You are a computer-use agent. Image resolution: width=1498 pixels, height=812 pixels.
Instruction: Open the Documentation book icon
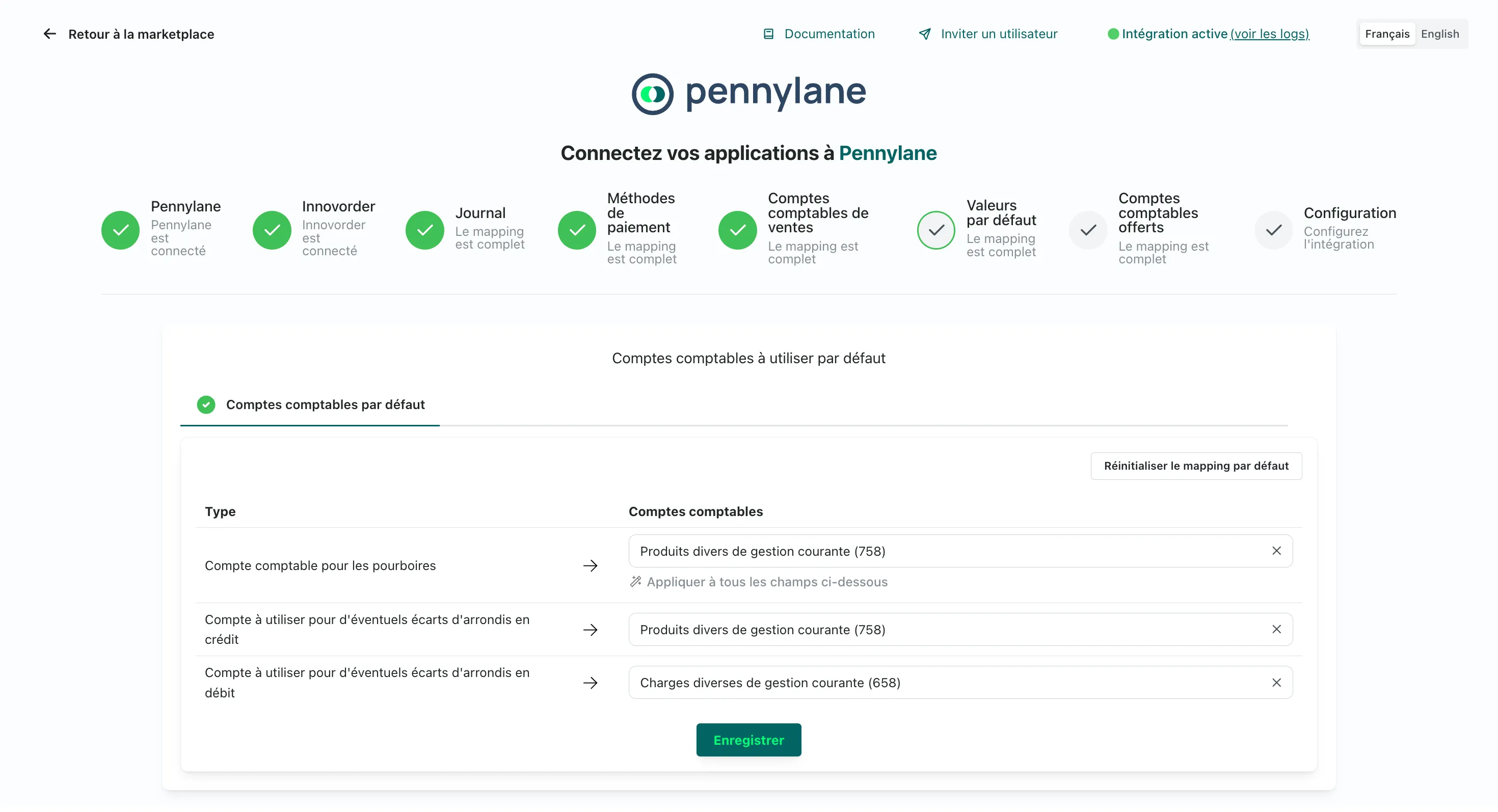(768, 34)
